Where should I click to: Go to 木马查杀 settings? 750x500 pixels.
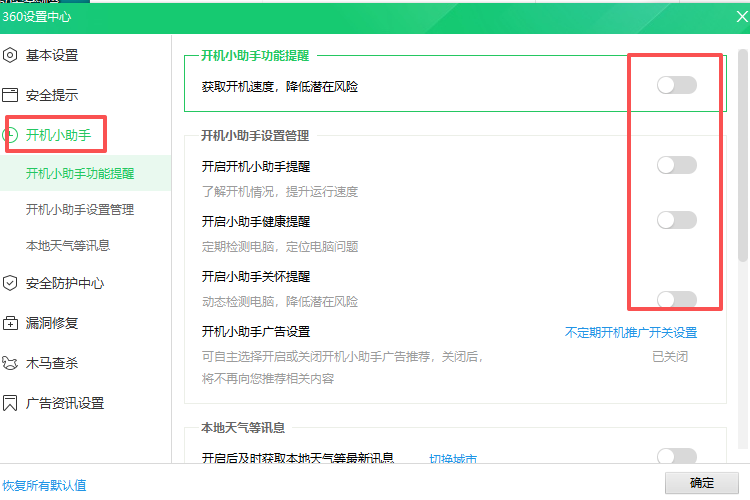coord(52,363)
